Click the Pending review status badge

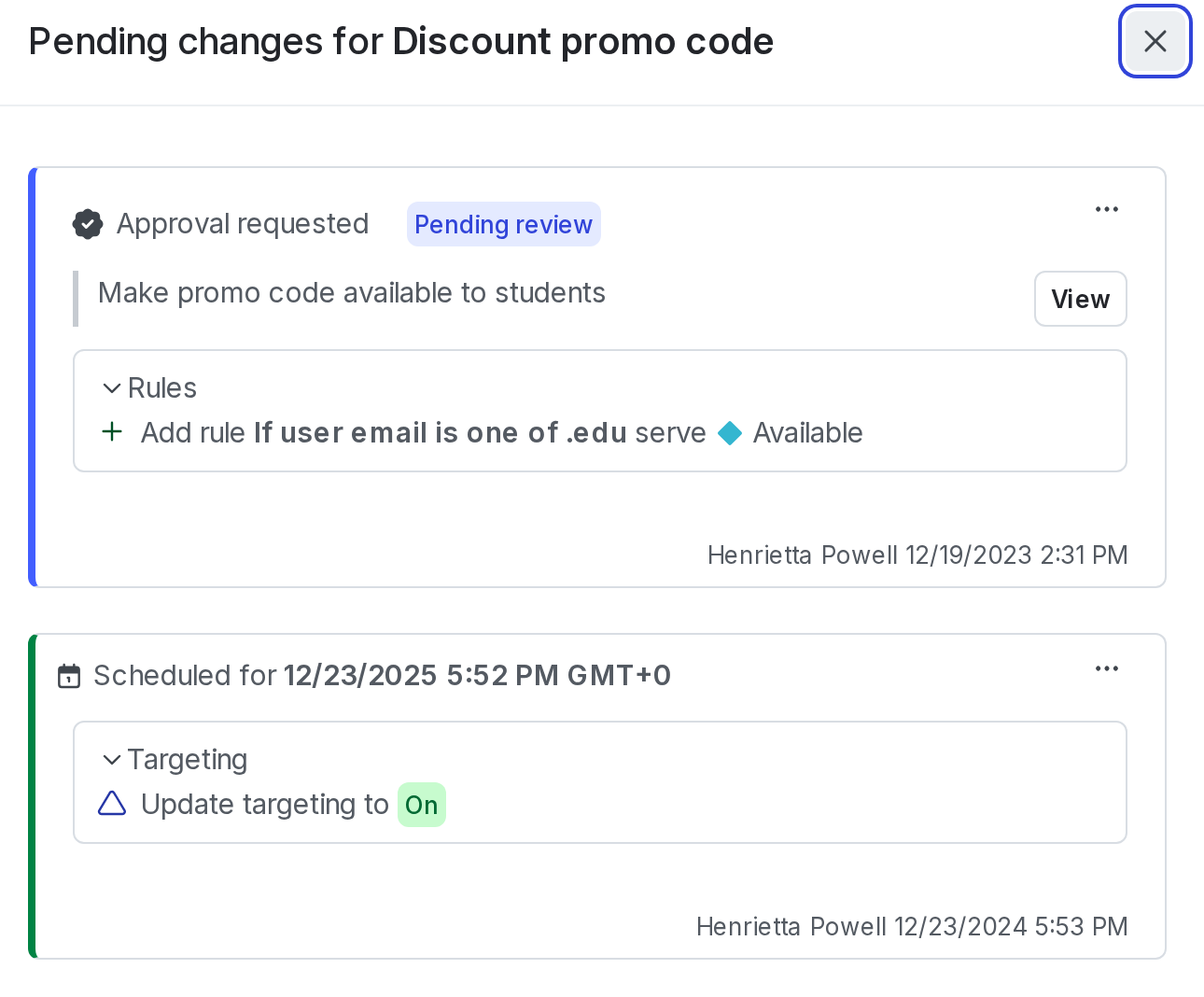pyautogui.click(x=503, y=224)
